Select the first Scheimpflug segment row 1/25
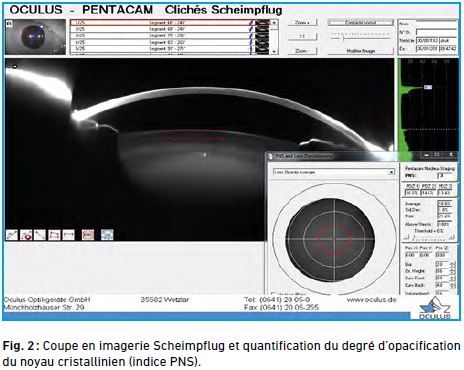This screenshot has width=464, height=370. (170, 23)
